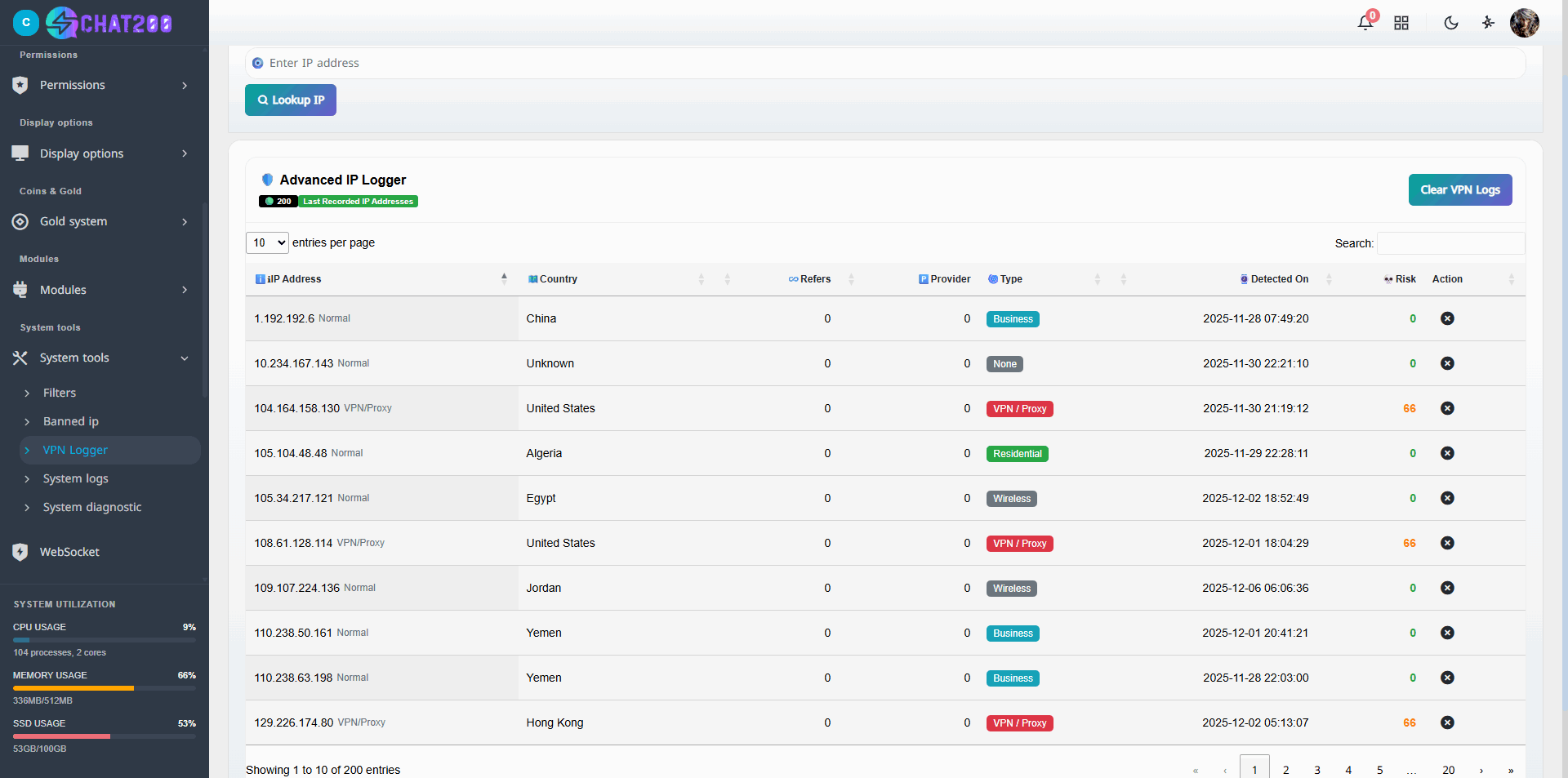Open System diagnostic from the sidebar

(91, 507)
